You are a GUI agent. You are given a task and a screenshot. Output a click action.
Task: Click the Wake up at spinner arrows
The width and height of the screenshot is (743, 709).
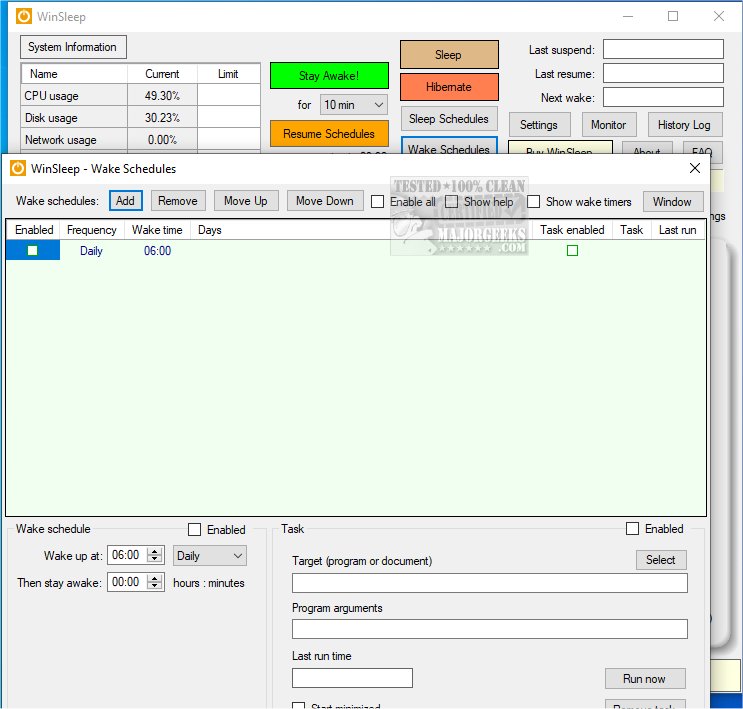coord(155,555)
